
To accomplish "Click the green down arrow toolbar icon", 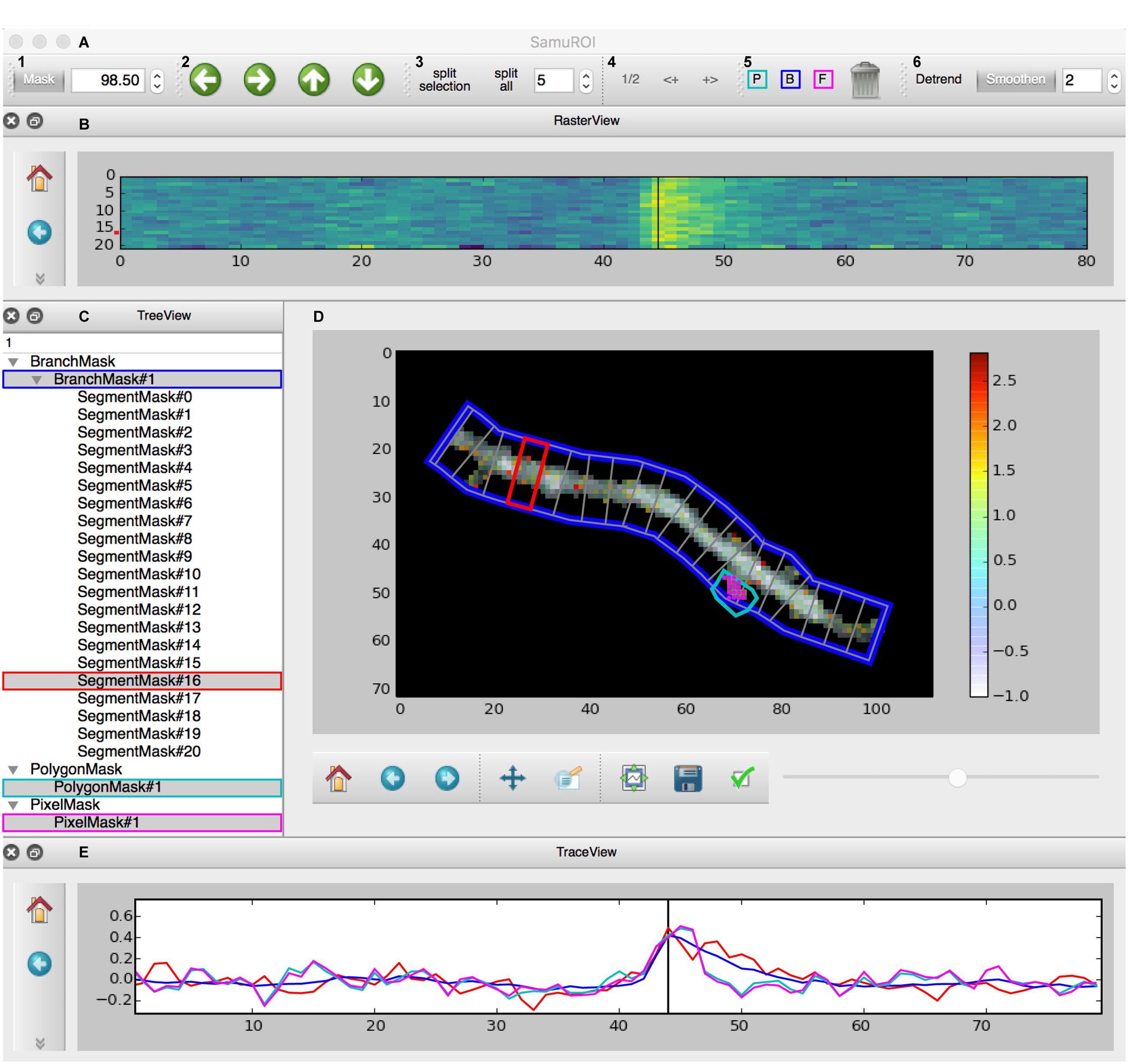I will click(x=368, y=79).
